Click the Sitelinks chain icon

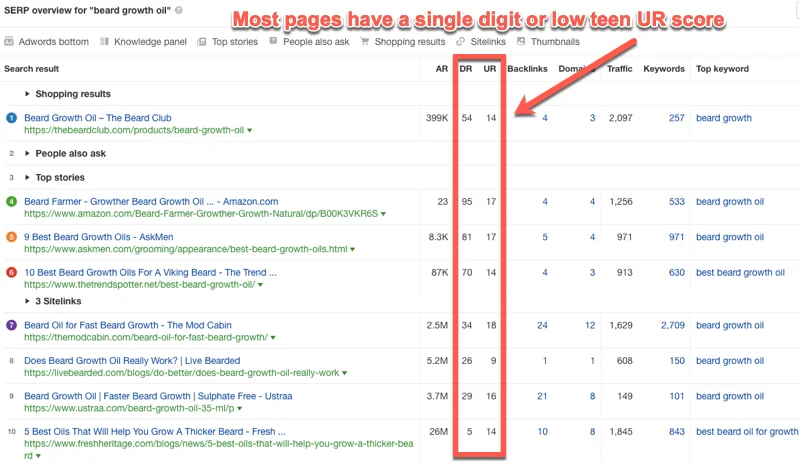(x=460, y=42)
